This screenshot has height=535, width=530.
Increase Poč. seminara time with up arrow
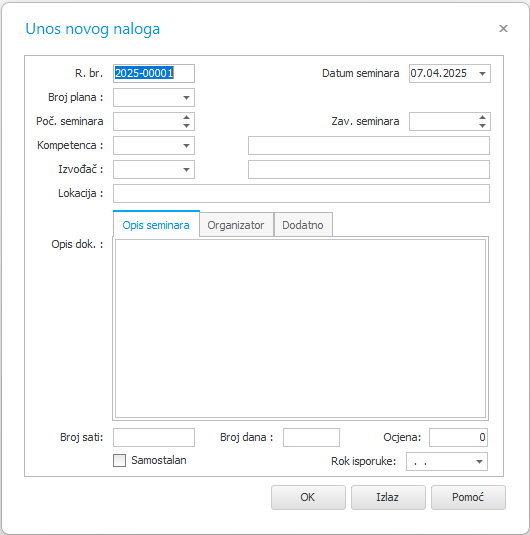(186, 117)
